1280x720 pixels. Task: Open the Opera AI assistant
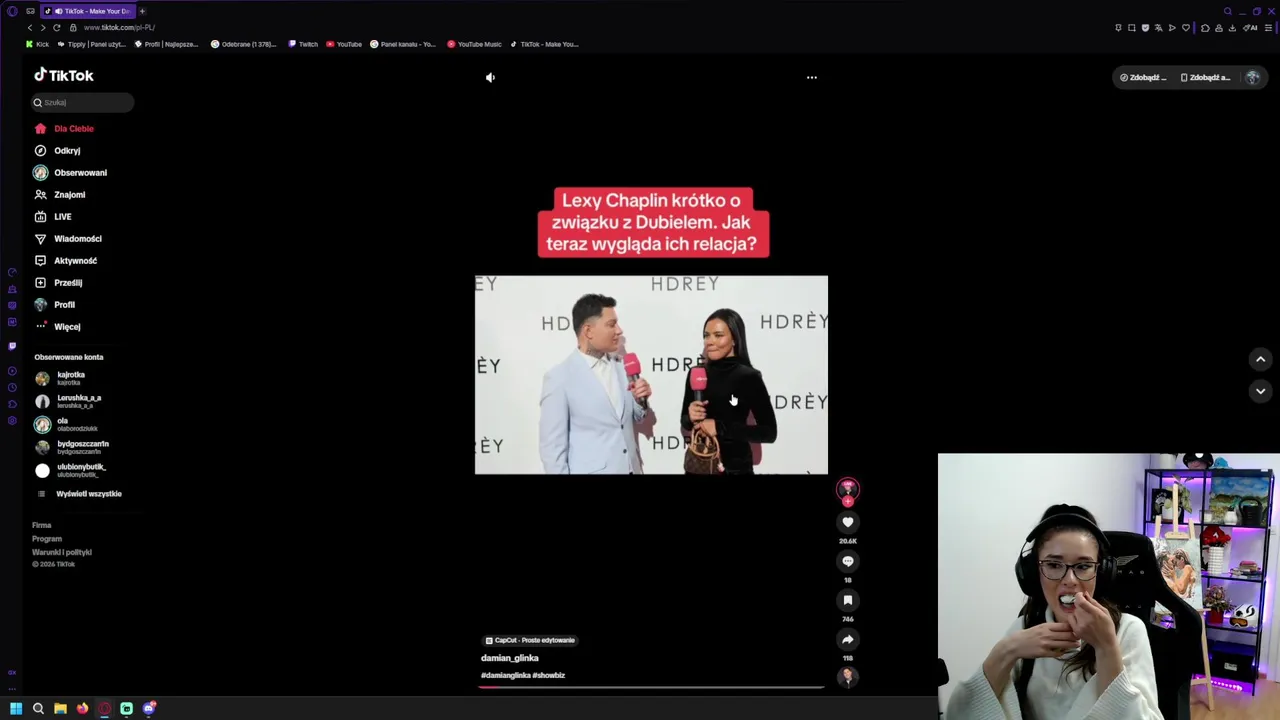pos(1251,28)
